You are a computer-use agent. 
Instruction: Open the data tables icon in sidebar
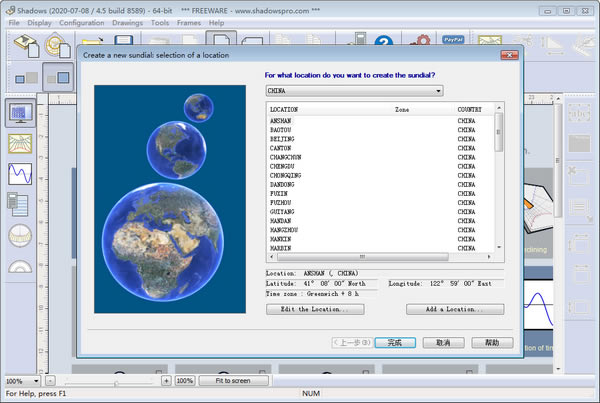click(x=20, y=204)
